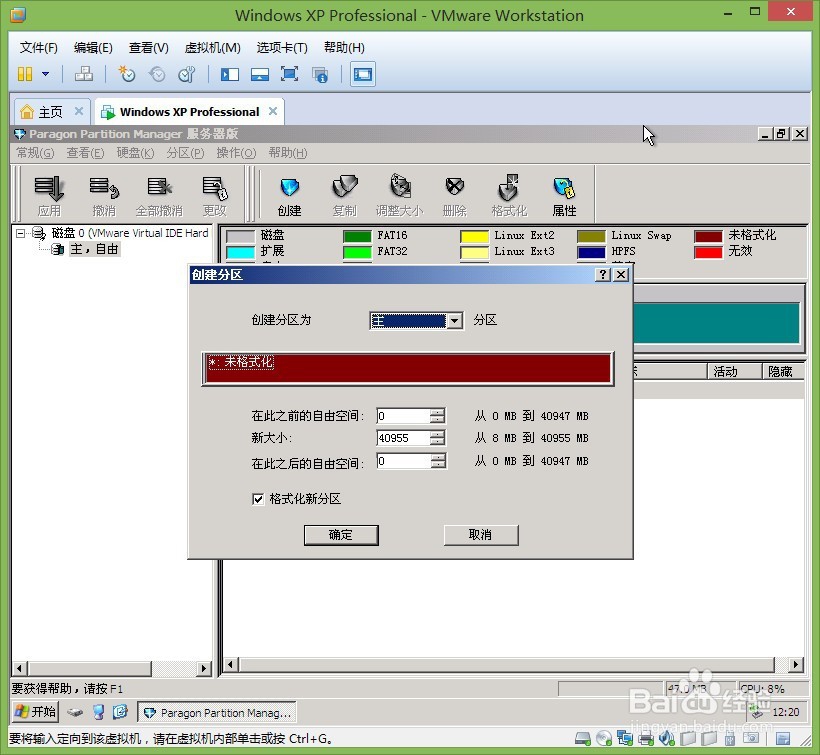Click the 在此之前的自由空间 input field
The width and height of the screenshot is (820, 755).
click(403, 416)
